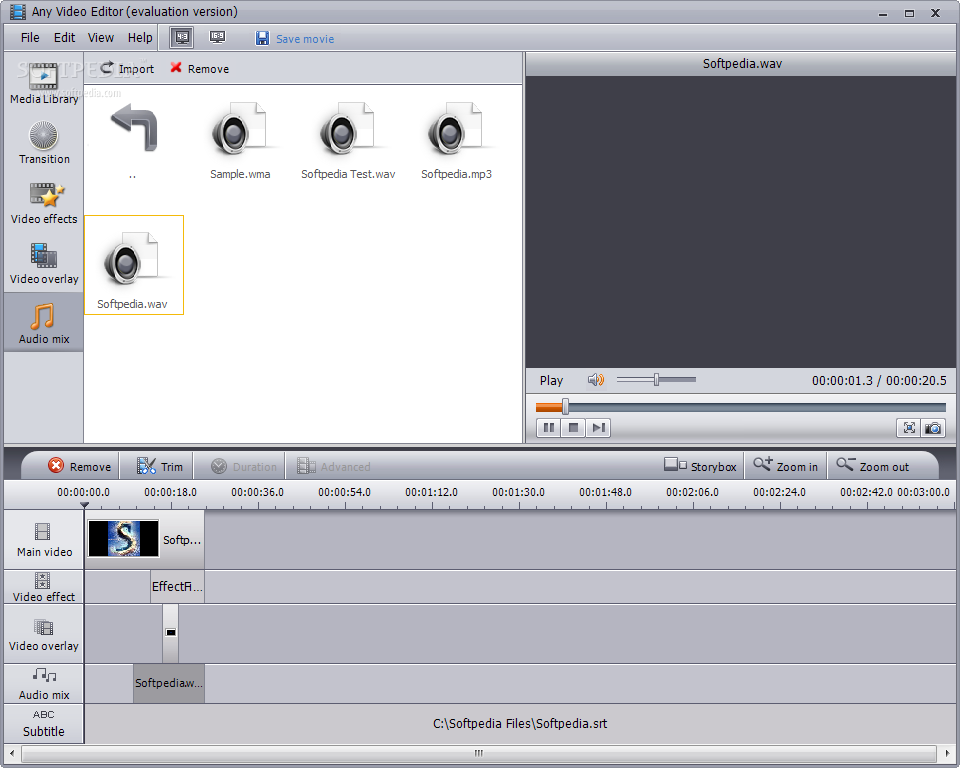Click the playback progress seek bar

pyautogui.click(x=740, y=407)
